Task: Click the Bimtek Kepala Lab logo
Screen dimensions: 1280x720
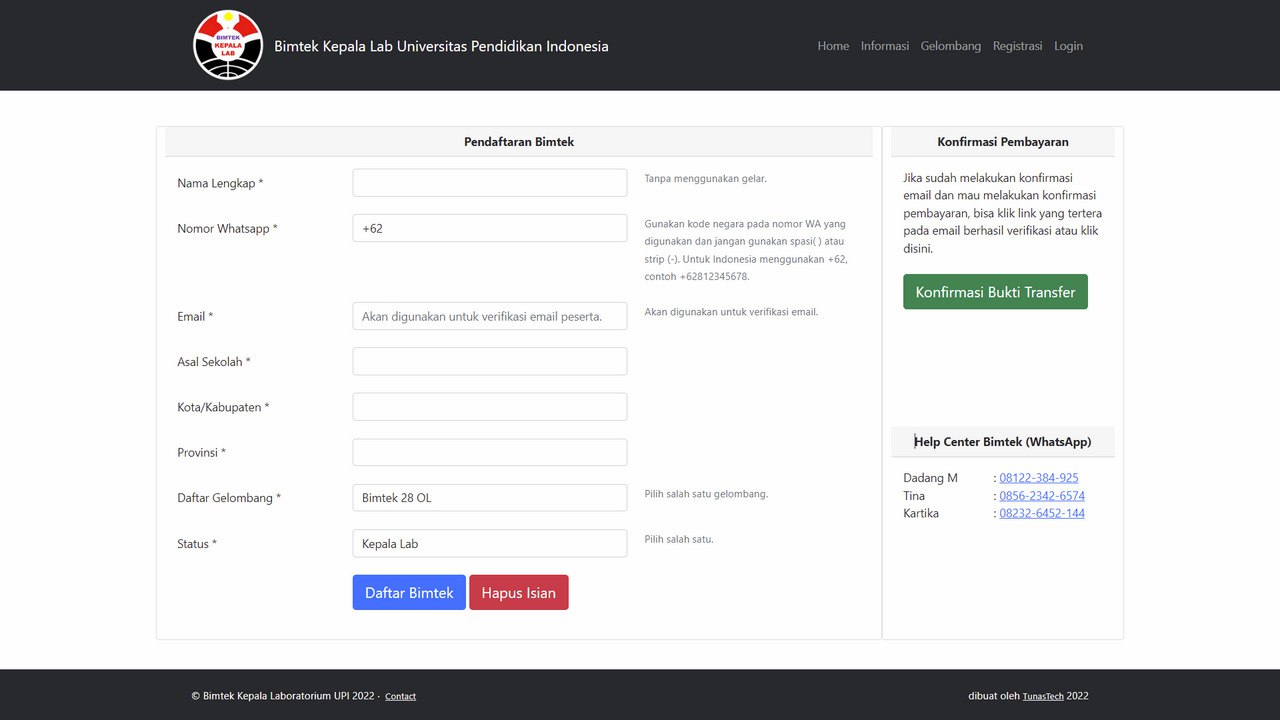Action: click(228, 45)
